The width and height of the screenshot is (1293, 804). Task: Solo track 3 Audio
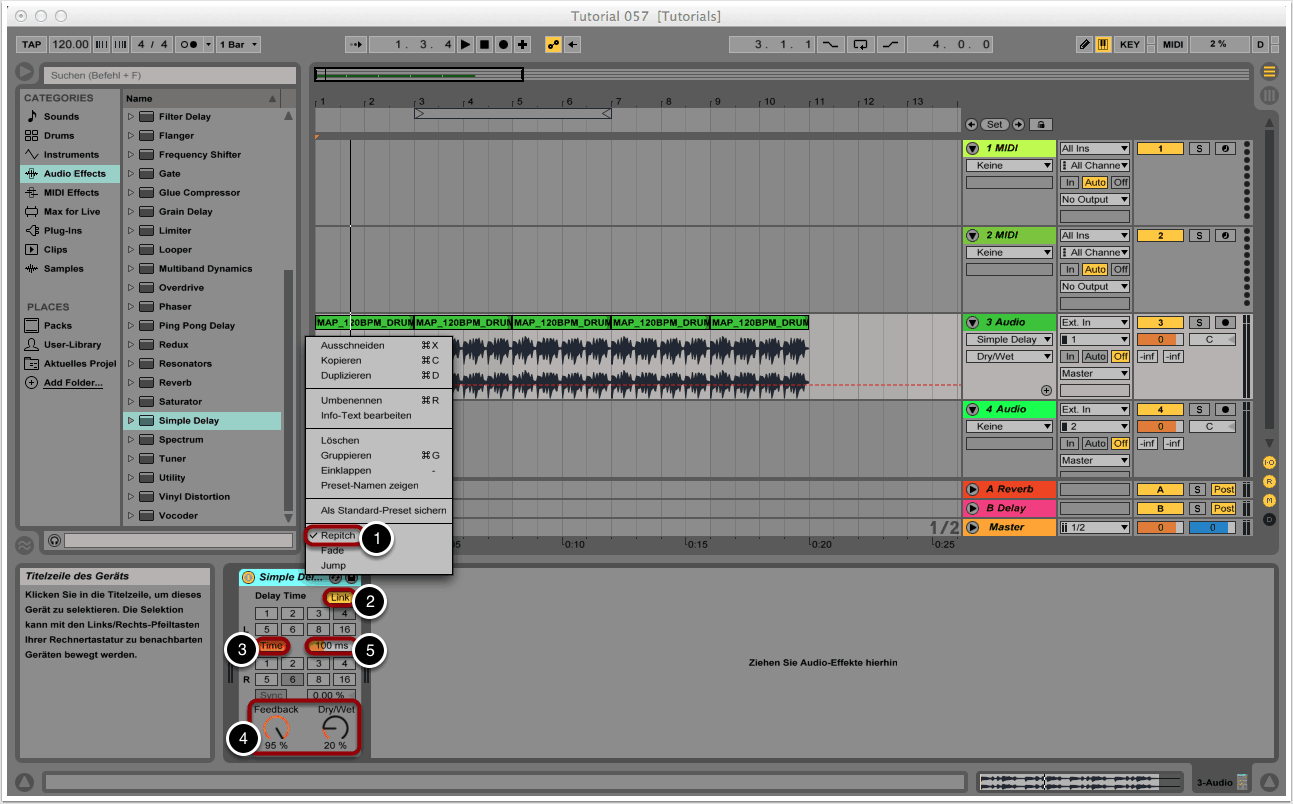[x=1200, y=323]
